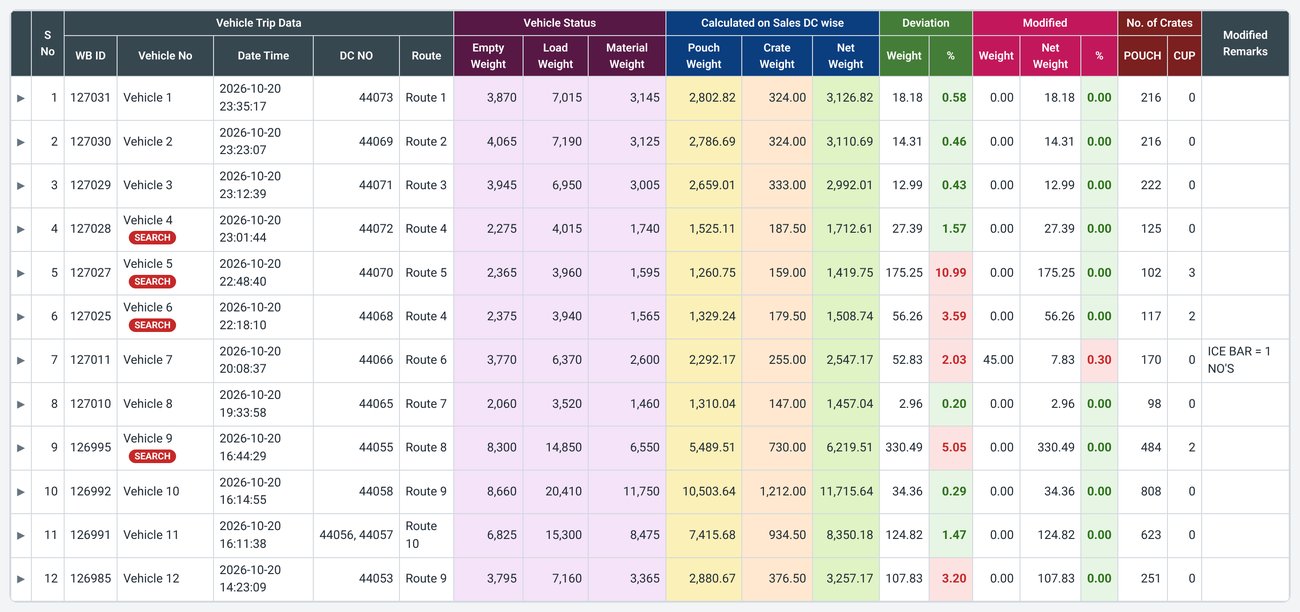This screenshot has width=1300, height=612.
Task: Click the Pouch Weight column header
Action: 704,56
